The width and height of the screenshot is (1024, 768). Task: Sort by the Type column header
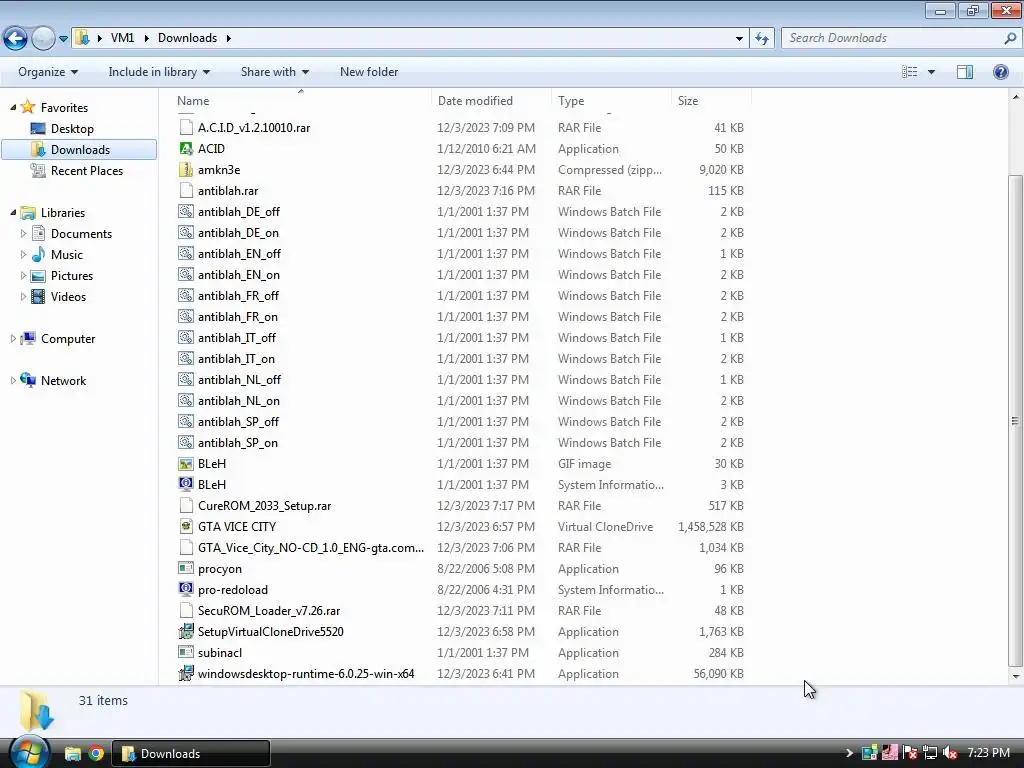click(x=611, y=101)
